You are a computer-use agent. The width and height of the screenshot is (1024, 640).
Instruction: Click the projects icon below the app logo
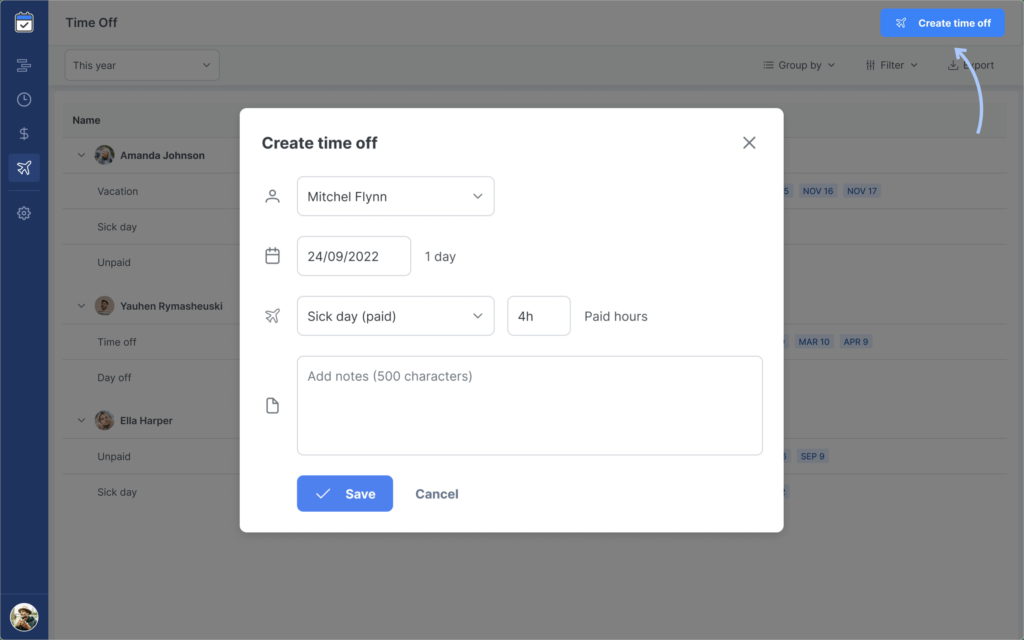coord(24,65)
